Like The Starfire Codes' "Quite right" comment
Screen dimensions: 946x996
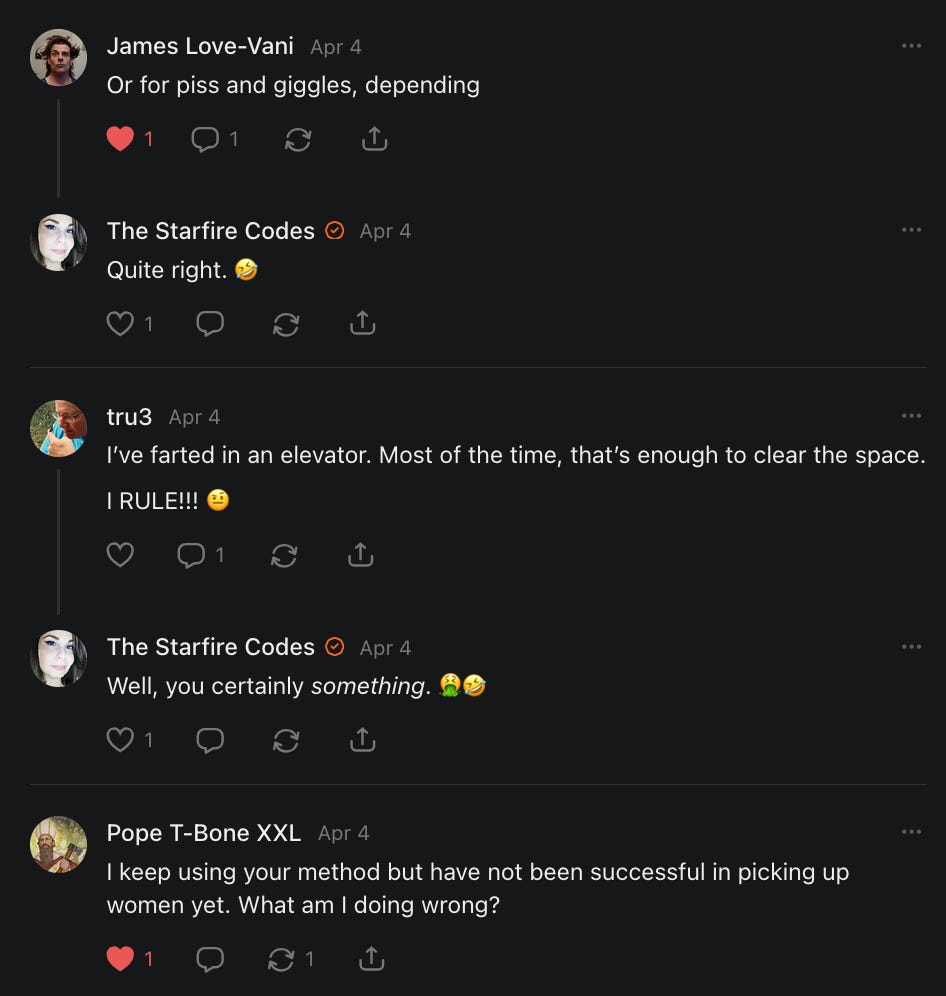click(120, 324)
